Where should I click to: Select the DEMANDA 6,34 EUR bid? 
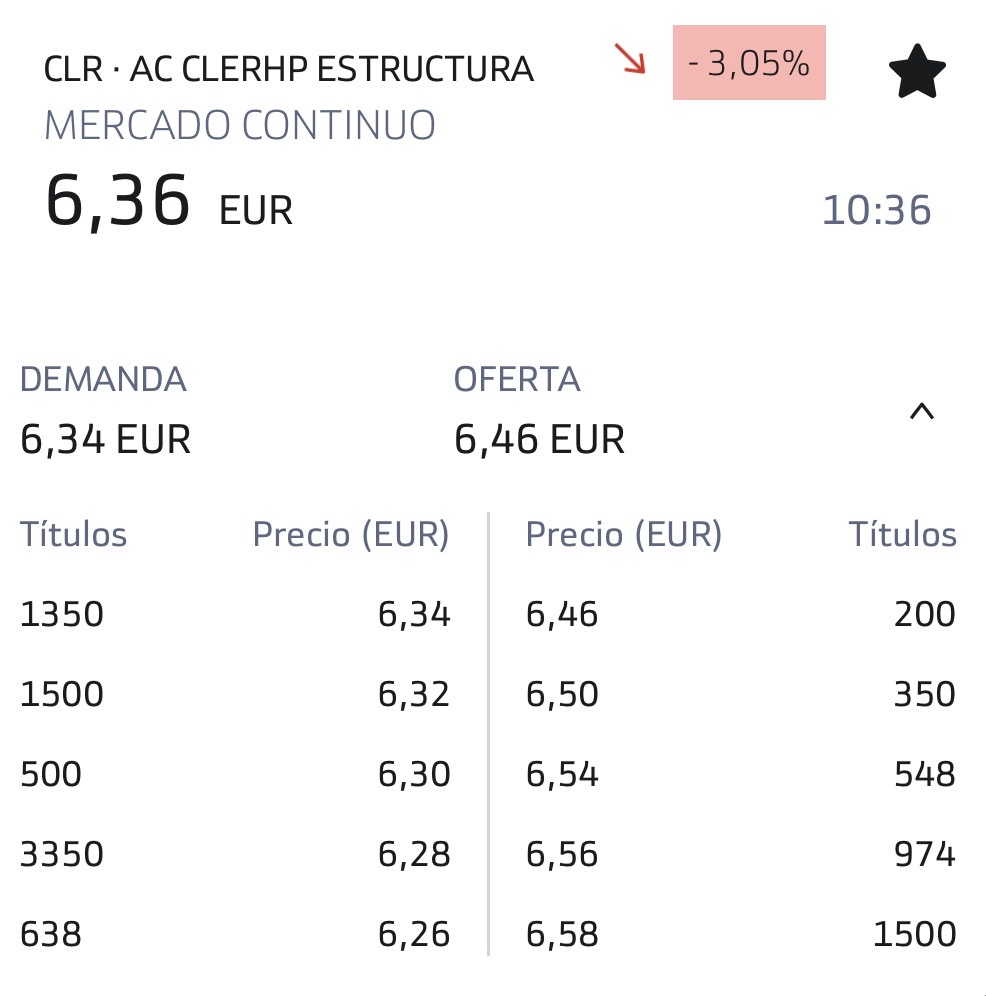105,411
